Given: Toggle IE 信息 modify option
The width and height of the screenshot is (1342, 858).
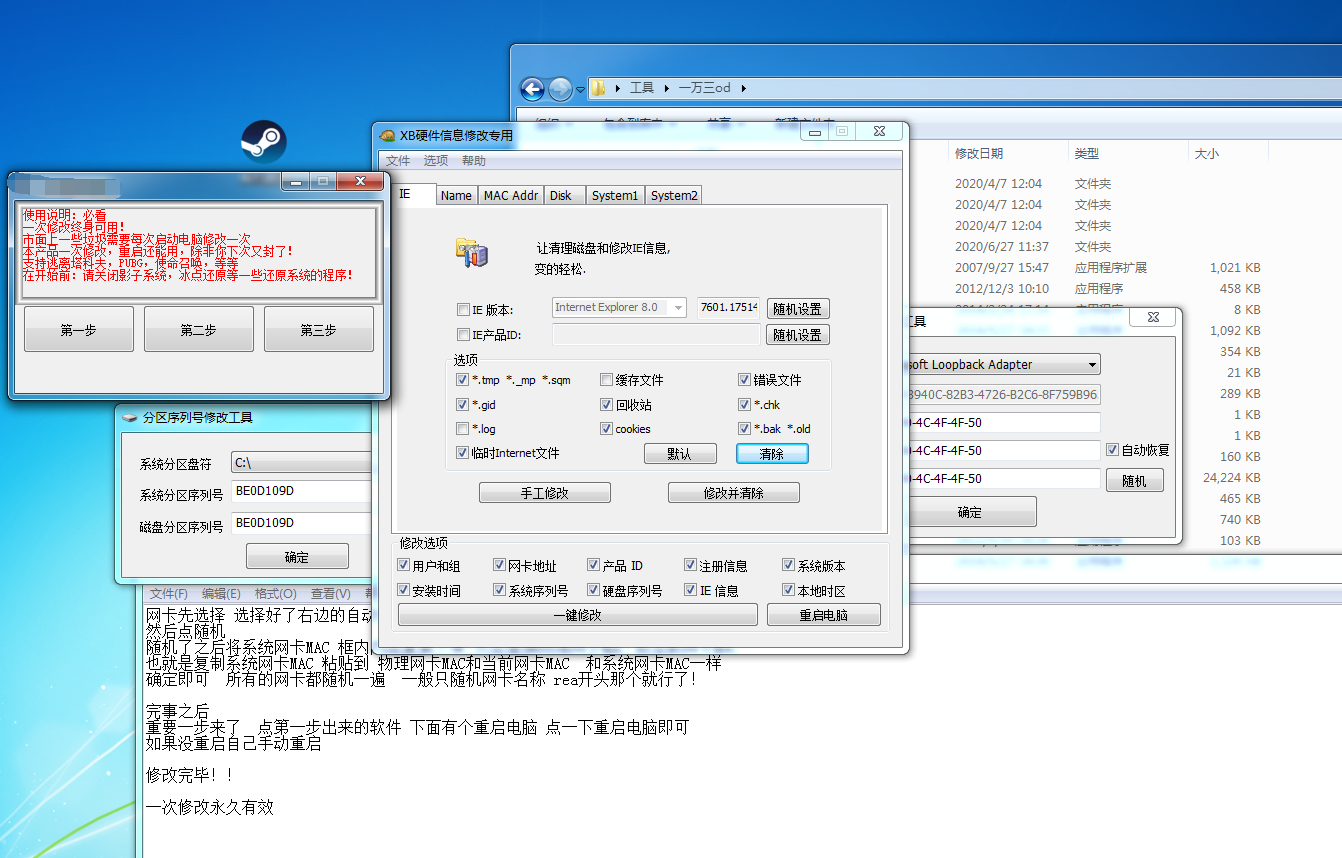Looking at the screenshot, I should [691, 590].
